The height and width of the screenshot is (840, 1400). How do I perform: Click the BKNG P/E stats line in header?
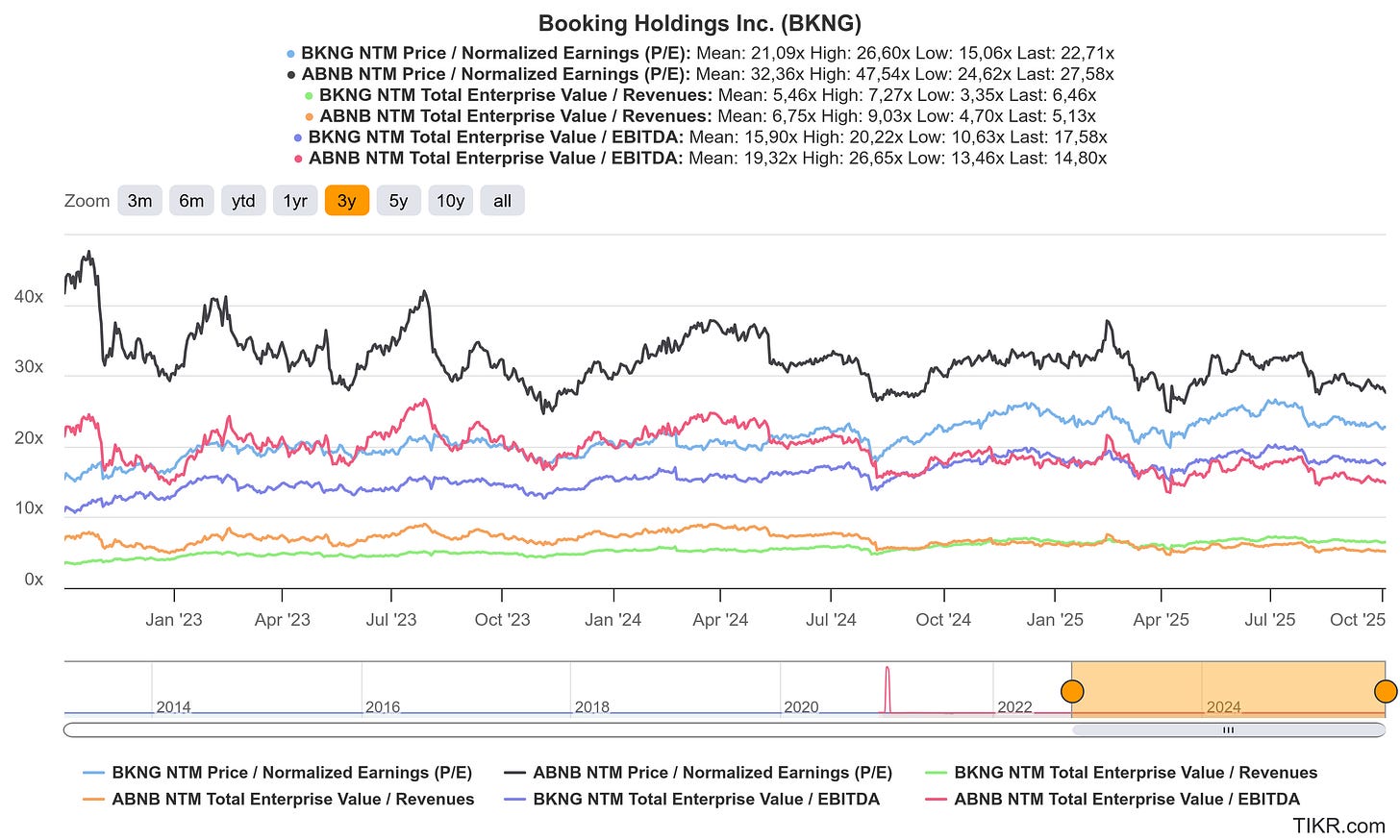click(x=700, y=54)
